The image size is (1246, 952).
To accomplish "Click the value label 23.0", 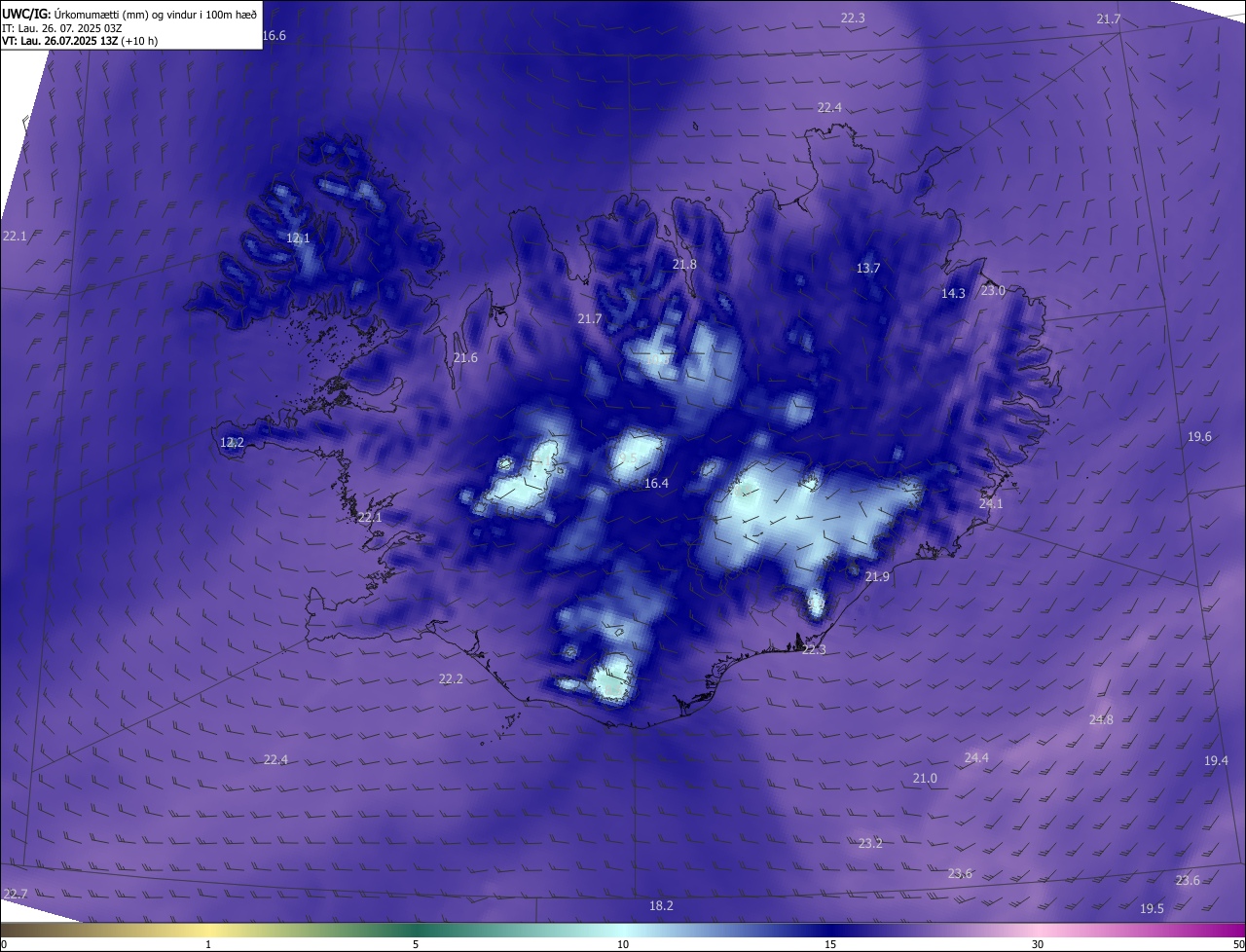I will click(x=993, y=290).
